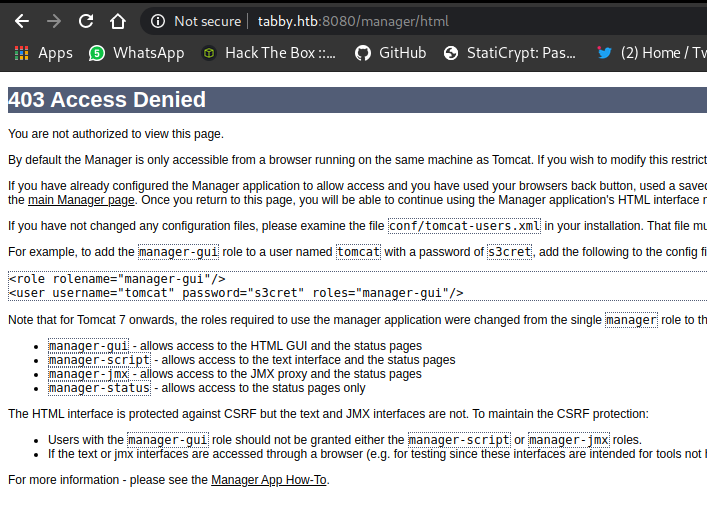Open the StatiCrypt bookmark
707x507 pixels.
[x=509, y=53]
